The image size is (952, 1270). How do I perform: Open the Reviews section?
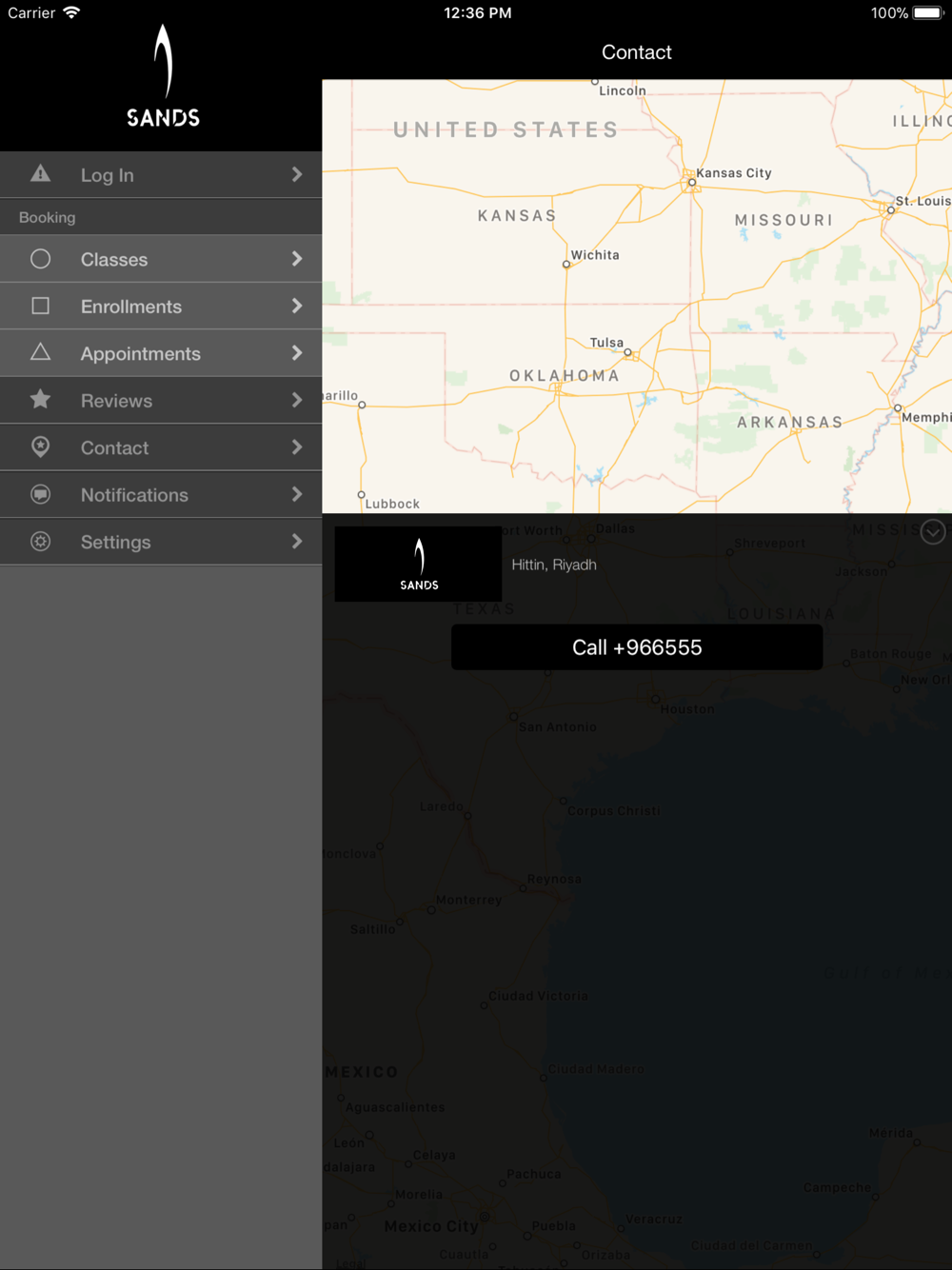(x=161, y=400)
